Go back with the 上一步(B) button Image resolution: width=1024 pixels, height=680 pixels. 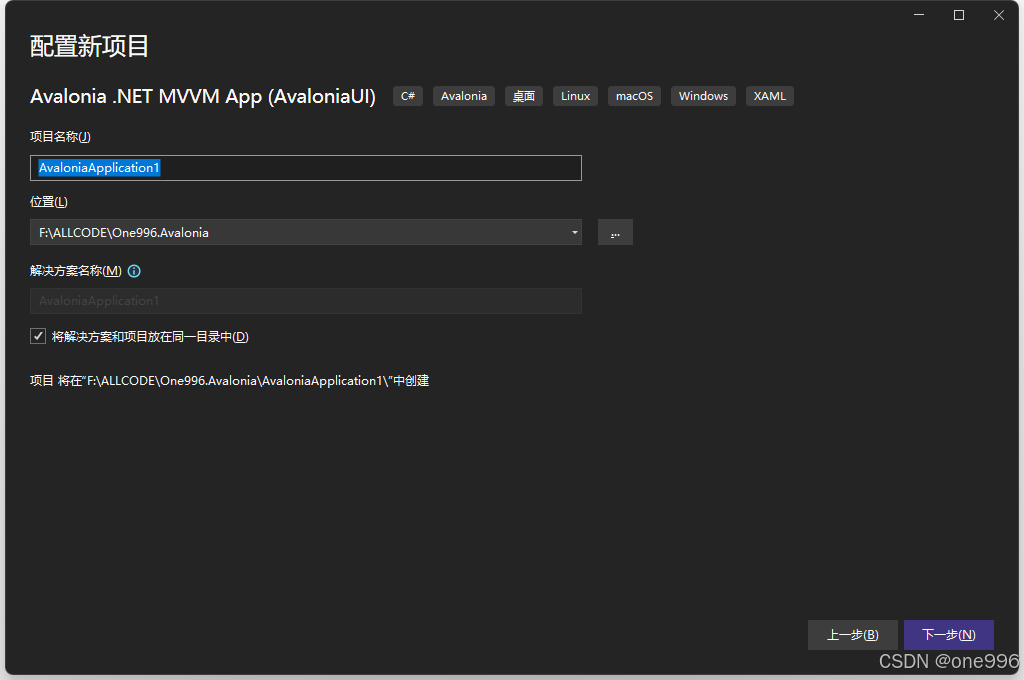[852, 635]
